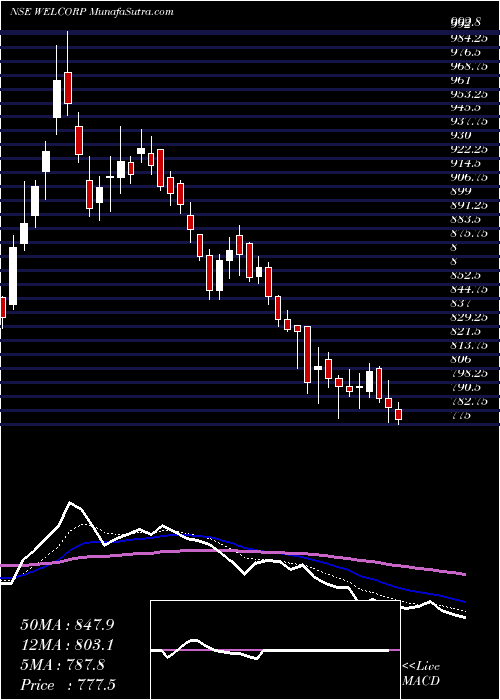This screenshot has width=500, height=700.
Task: Click the 821.5 price axis label
Action: (x=466, y=330)
